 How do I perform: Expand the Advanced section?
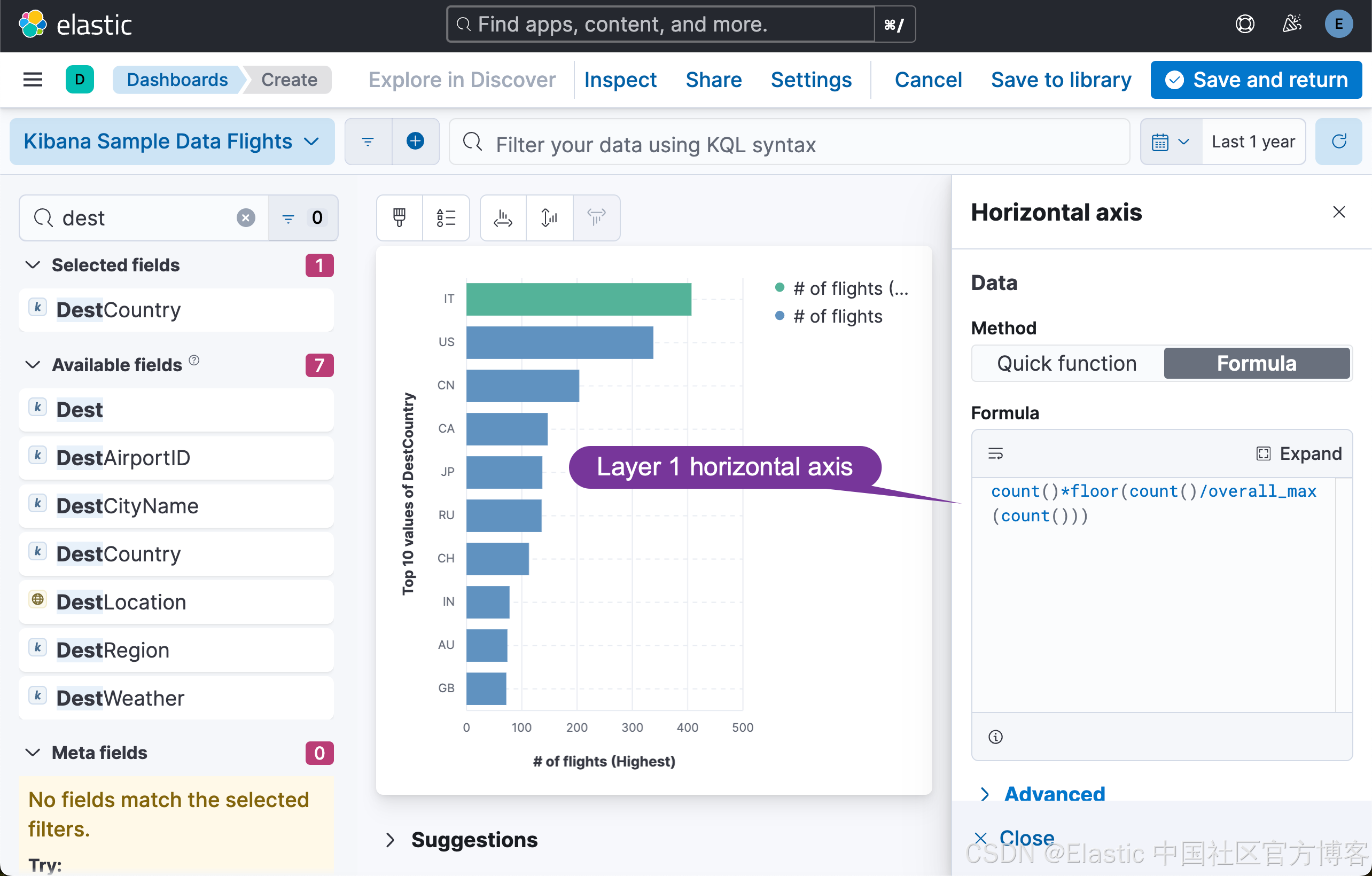1054,793
